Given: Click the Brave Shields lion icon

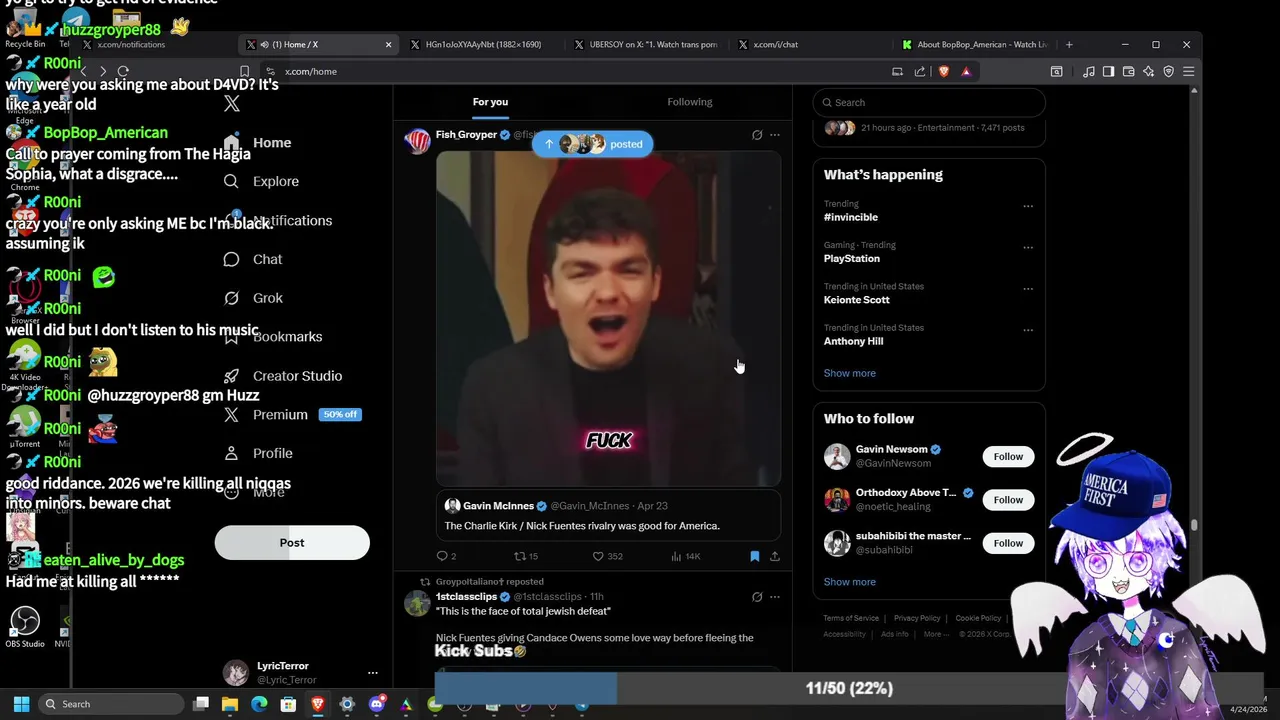Looking at the screenshot, I should pos(943,71).
